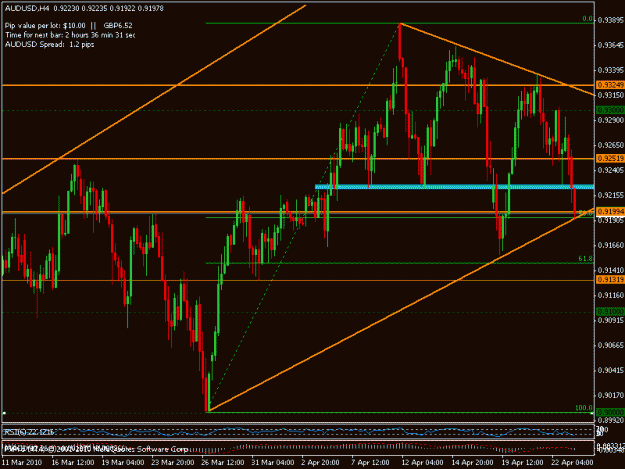Click the RSI(6) indicator label
Image resolution: width=625 pixels, height=469 pixels.
click(x=28, y=432)
